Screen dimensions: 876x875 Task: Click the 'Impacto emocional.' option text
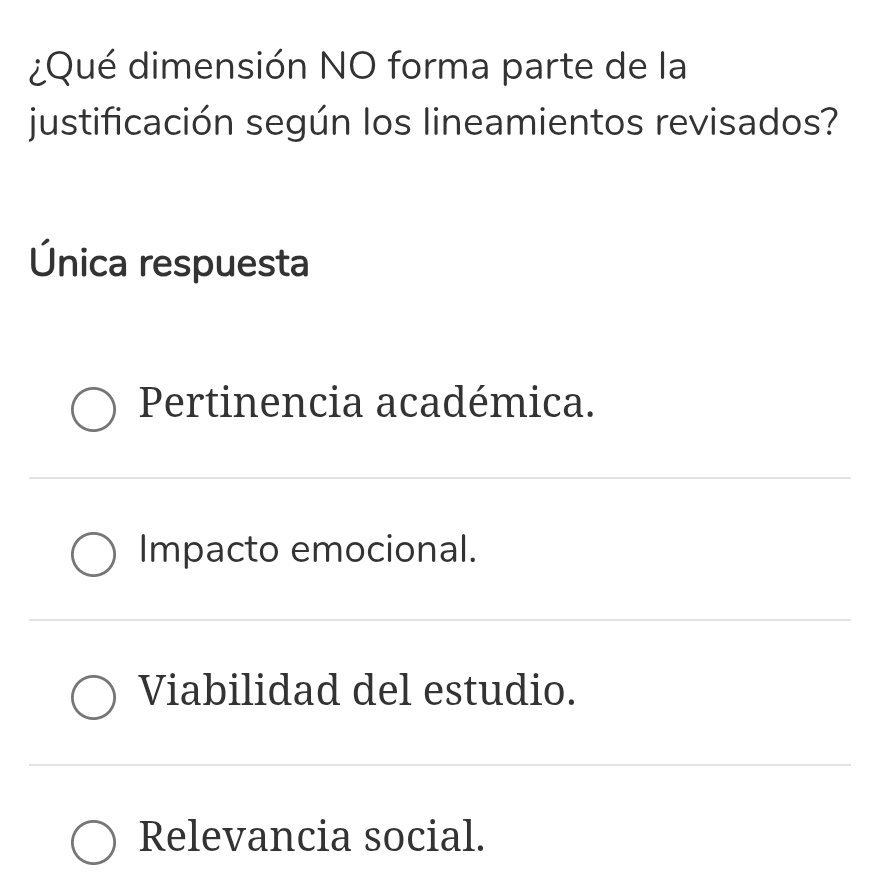(x=308, y=550)
